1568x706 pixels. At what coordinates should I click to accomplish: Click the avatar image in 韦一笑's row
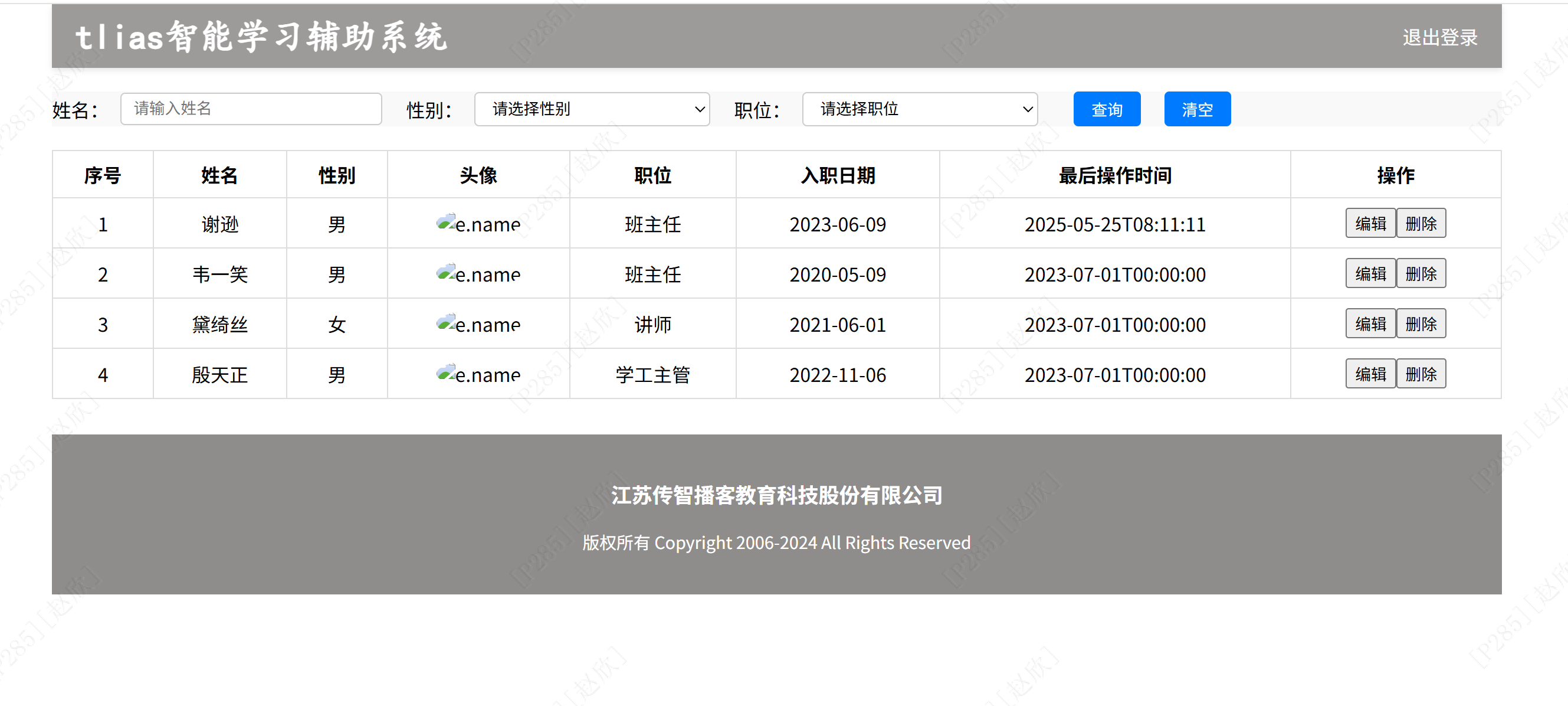[x=478, y=273]
